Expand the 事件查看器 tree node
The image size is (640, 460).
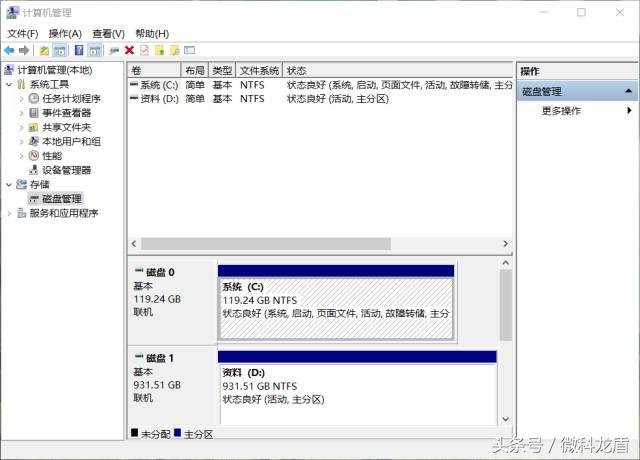click(21, 113)
